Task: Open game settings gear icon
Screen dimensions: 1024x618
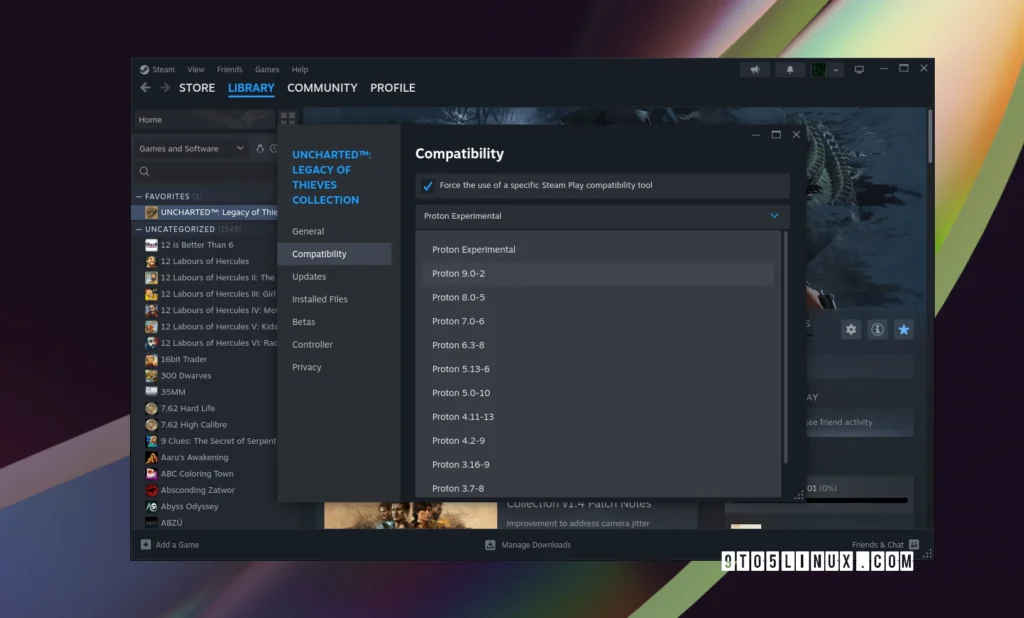Action: (x=851, y=330)
